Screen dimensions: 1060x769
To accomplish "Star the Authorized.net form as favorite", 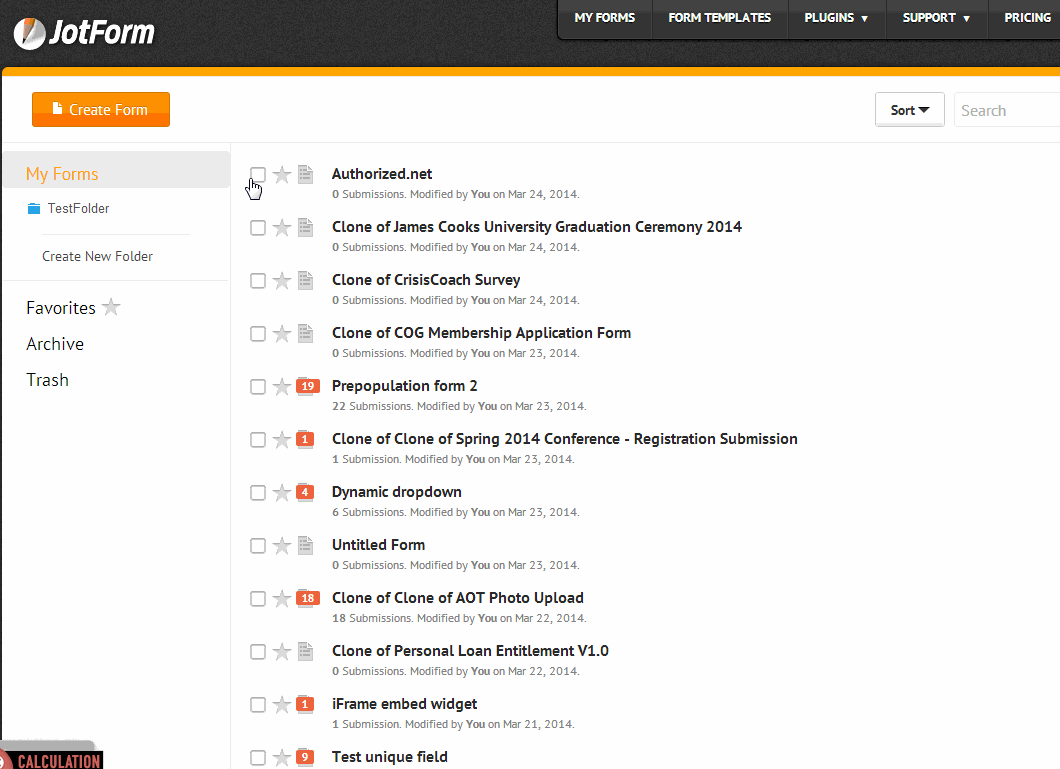I will pos(282,175).
